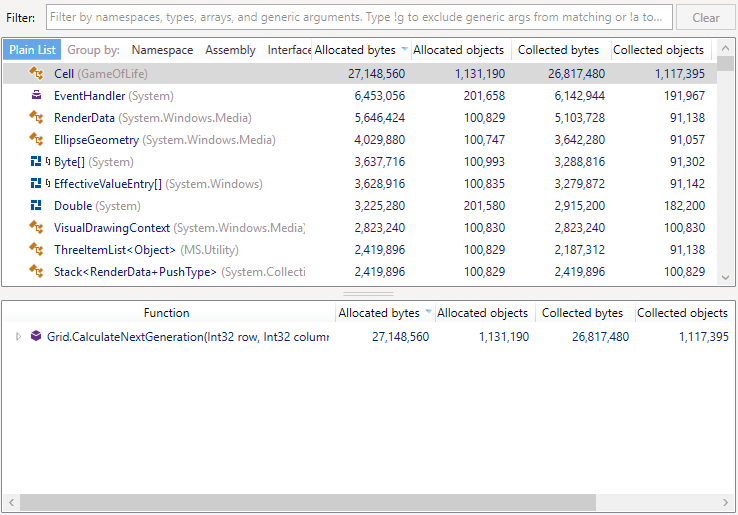Screen dimensions: 738x515
Task: Click the 91,057 collected objects value
Action: pos(687,140)
